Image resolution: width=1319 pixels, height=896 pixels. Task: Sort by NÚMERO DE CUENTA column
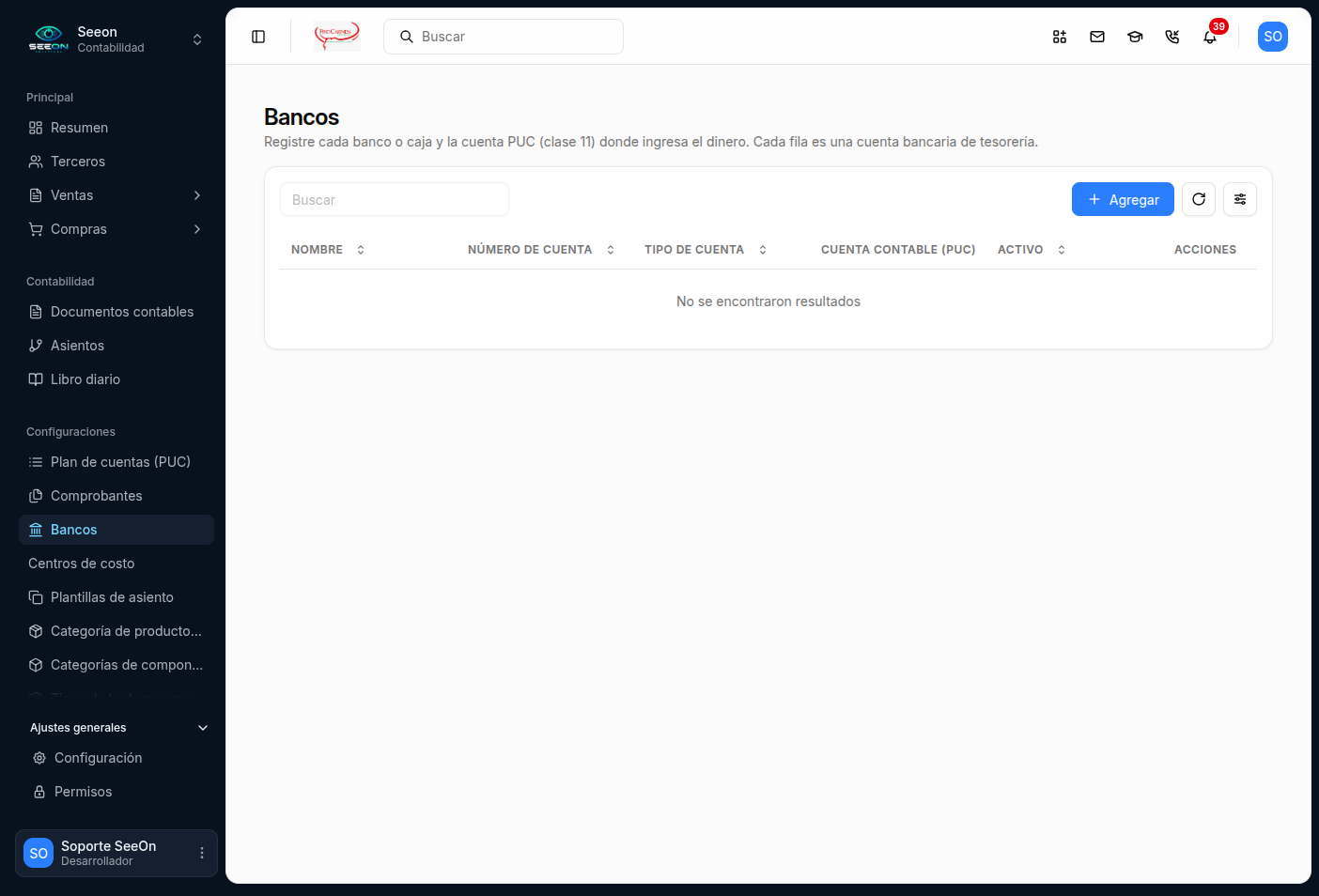541,250
